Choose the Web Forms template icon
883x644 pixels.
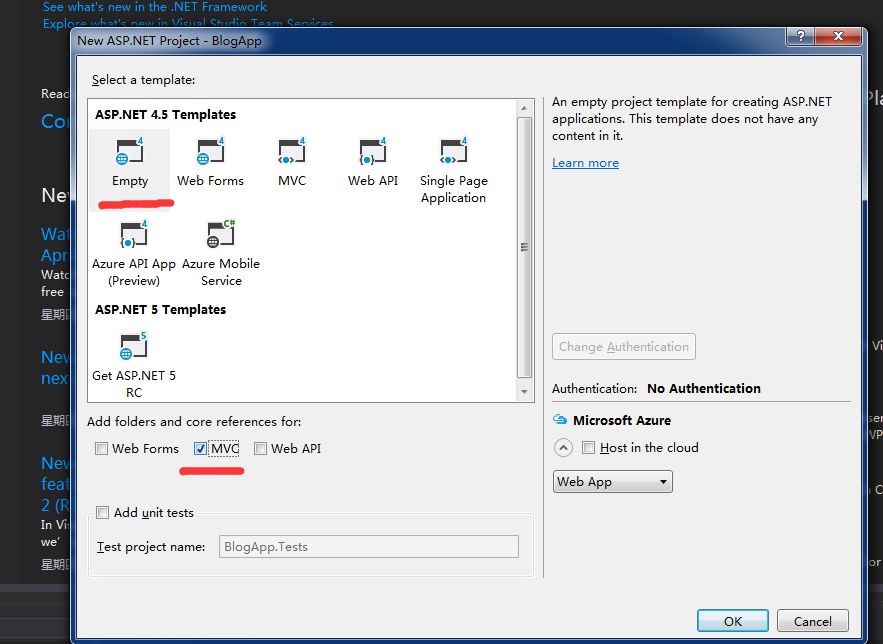click(211, 151)
